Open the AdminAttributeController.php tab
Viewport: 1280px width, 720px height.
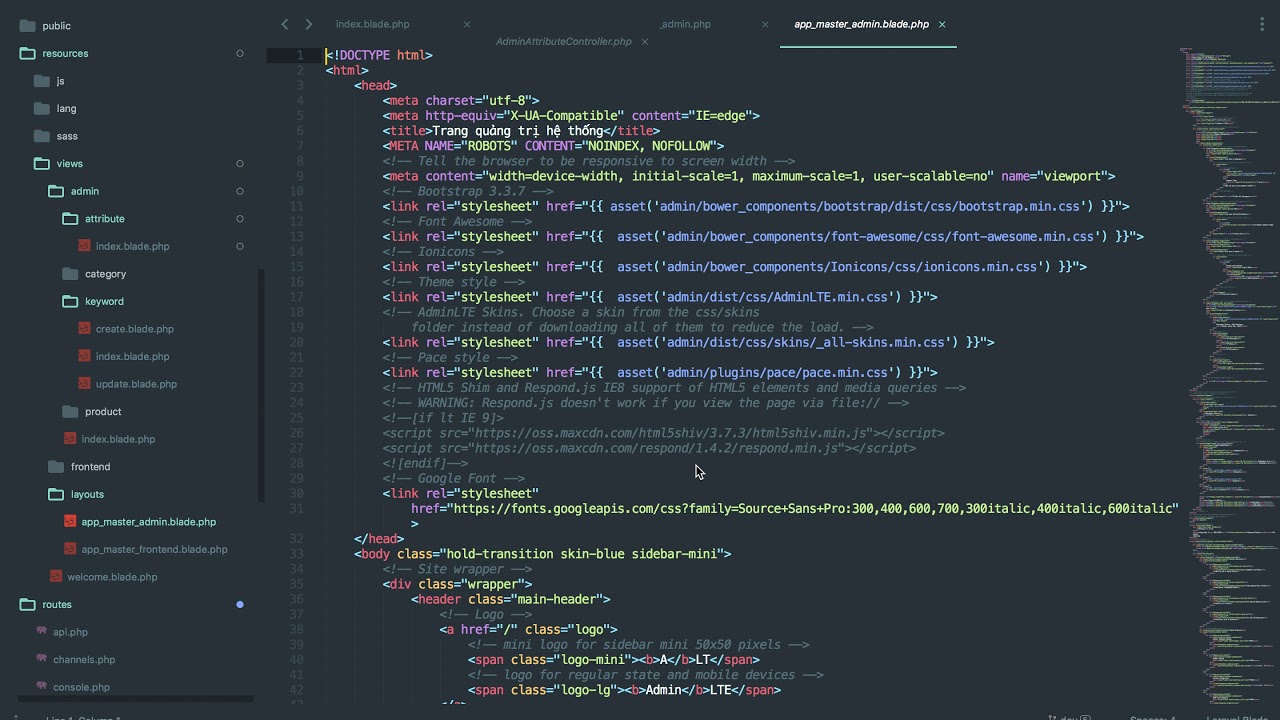pos(564,42)
